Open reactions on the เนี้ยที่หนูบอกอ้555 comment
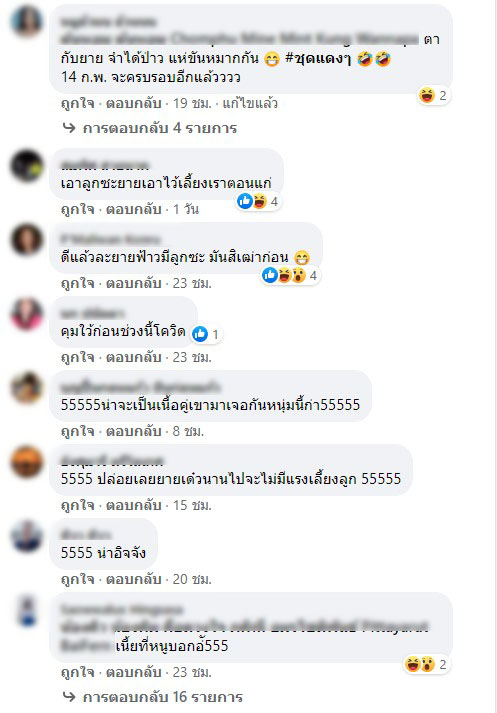 tap(427, 664)
